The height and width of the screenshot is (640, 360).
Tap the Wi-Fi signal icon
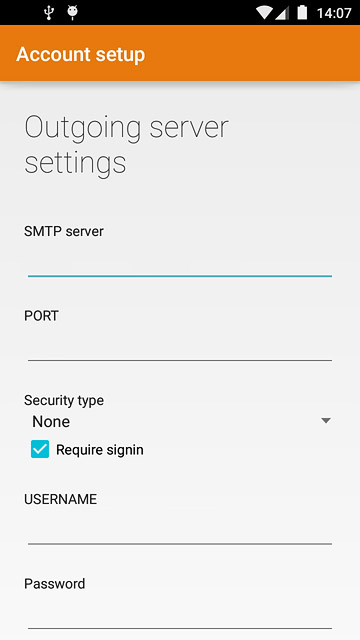pyautogui.click(x=264, y=13)
